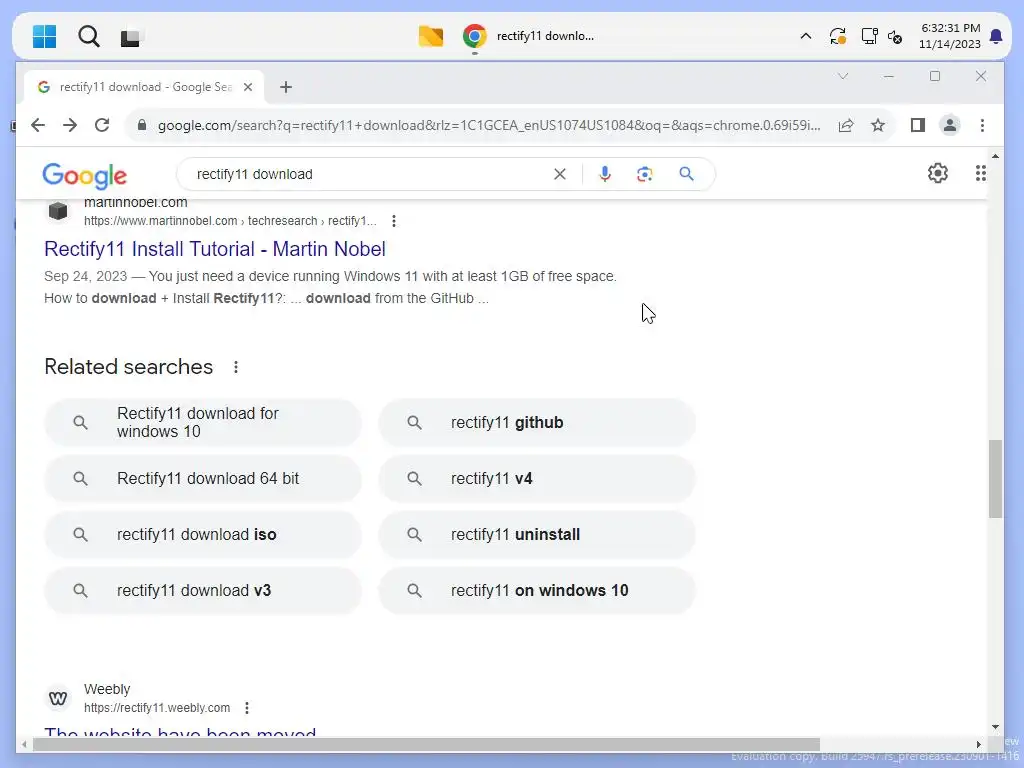Select the rectify11 download Google Search tab
This screenshot has width=1024, height=768.
pyautogui.click(x=144, y=87)
